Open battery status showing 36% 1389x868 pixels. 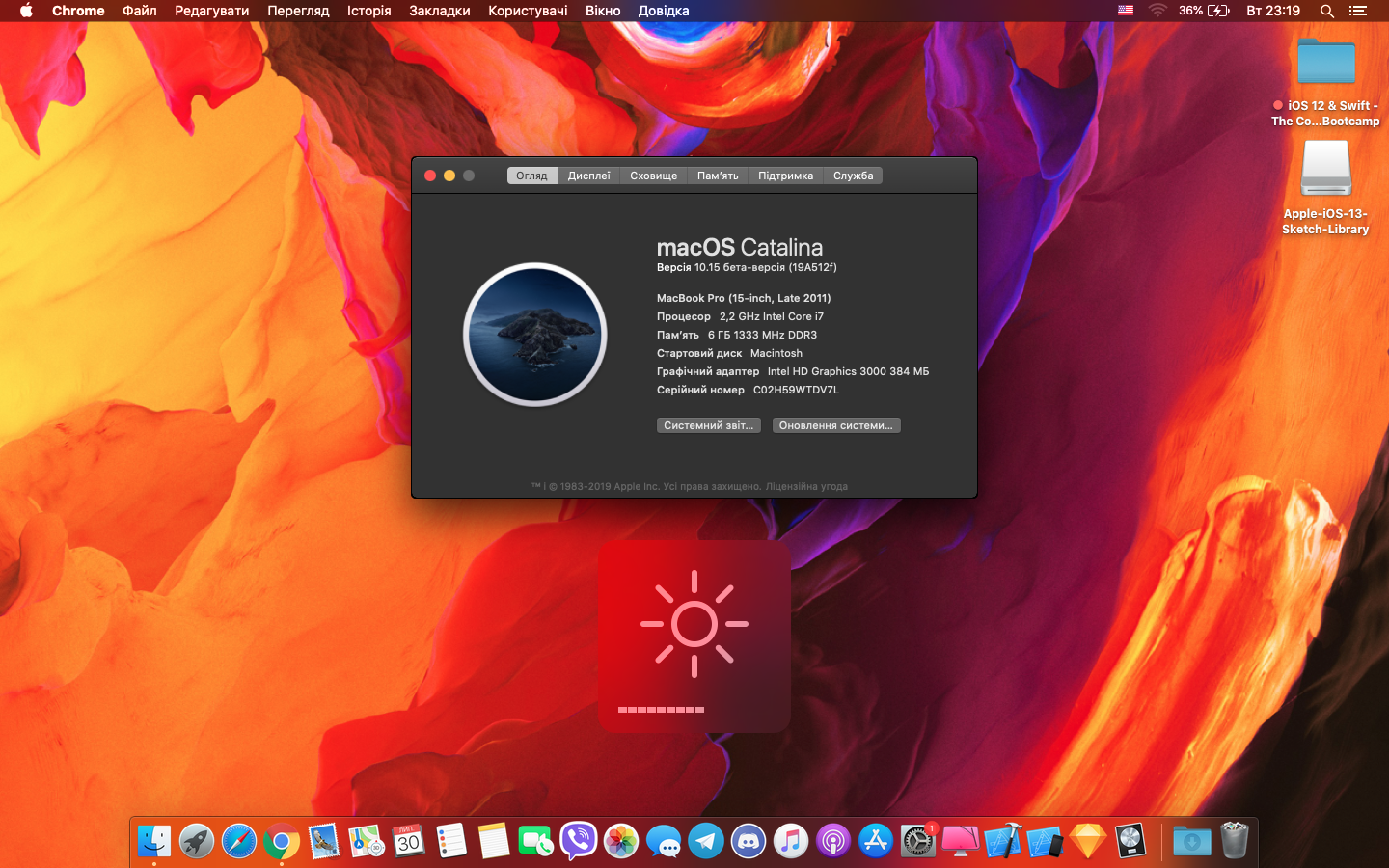click(1204, 11)
